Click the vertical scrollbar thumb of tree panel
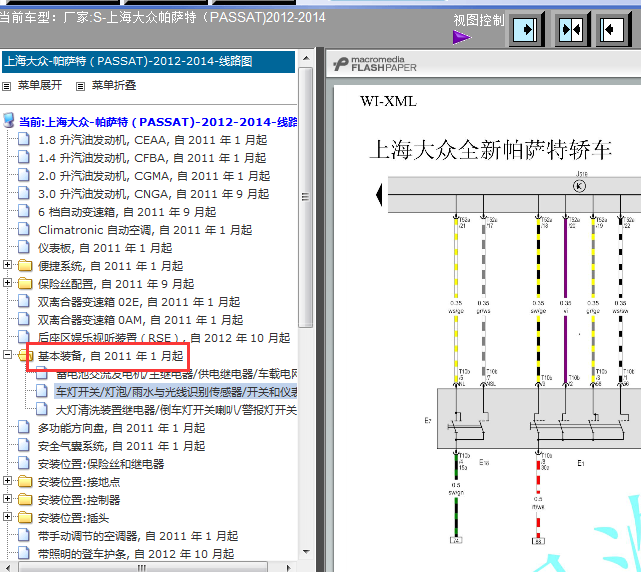 click(x=306, y=197)
